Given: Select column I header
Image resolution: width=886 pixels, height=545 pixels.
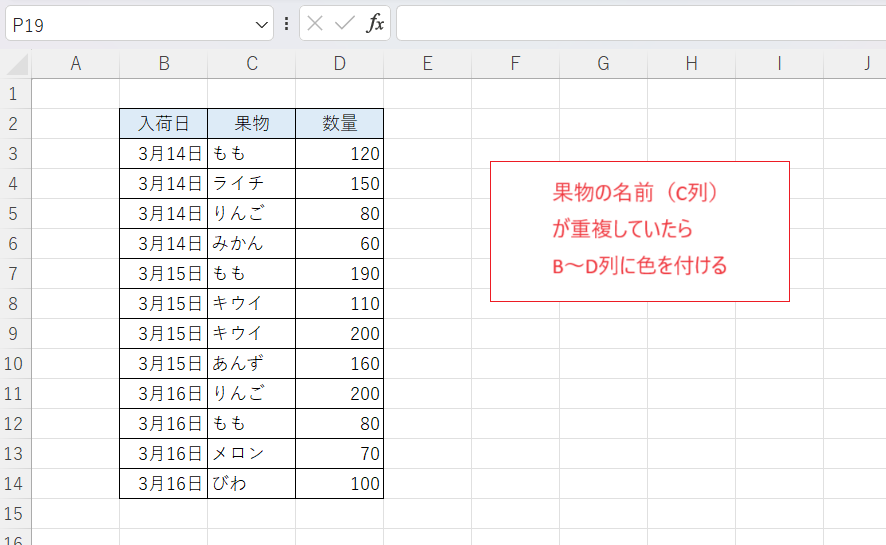Looking at the screenshot, I should point(779,64).
